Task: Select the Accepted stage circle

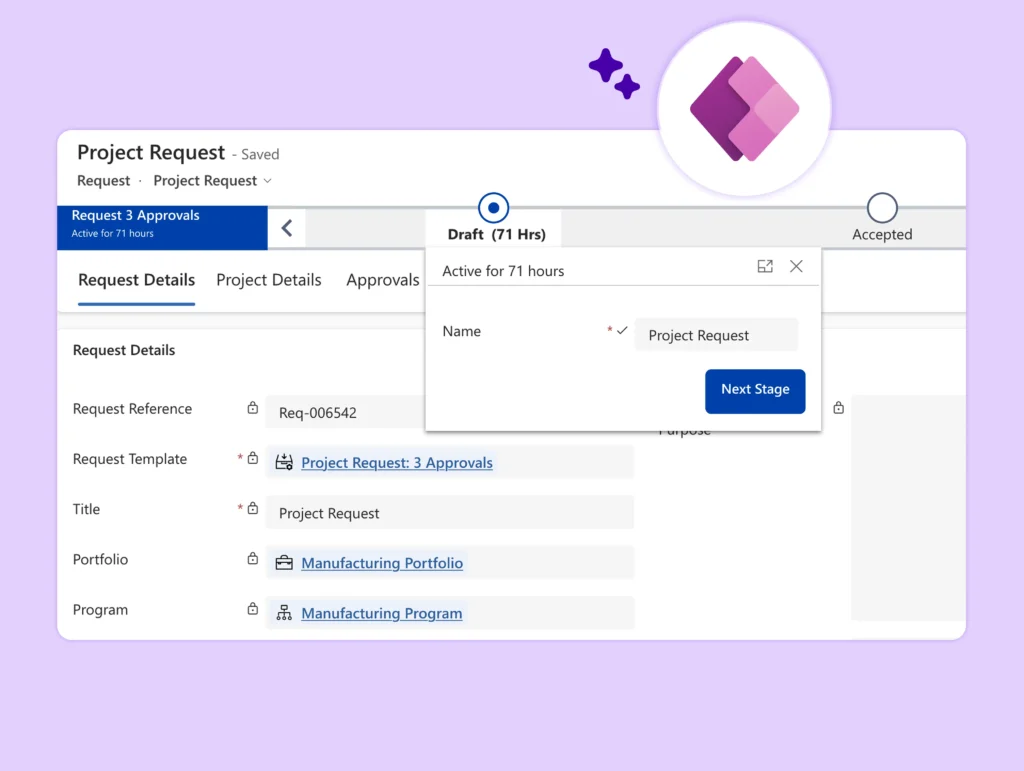Action: pos(882,208)
